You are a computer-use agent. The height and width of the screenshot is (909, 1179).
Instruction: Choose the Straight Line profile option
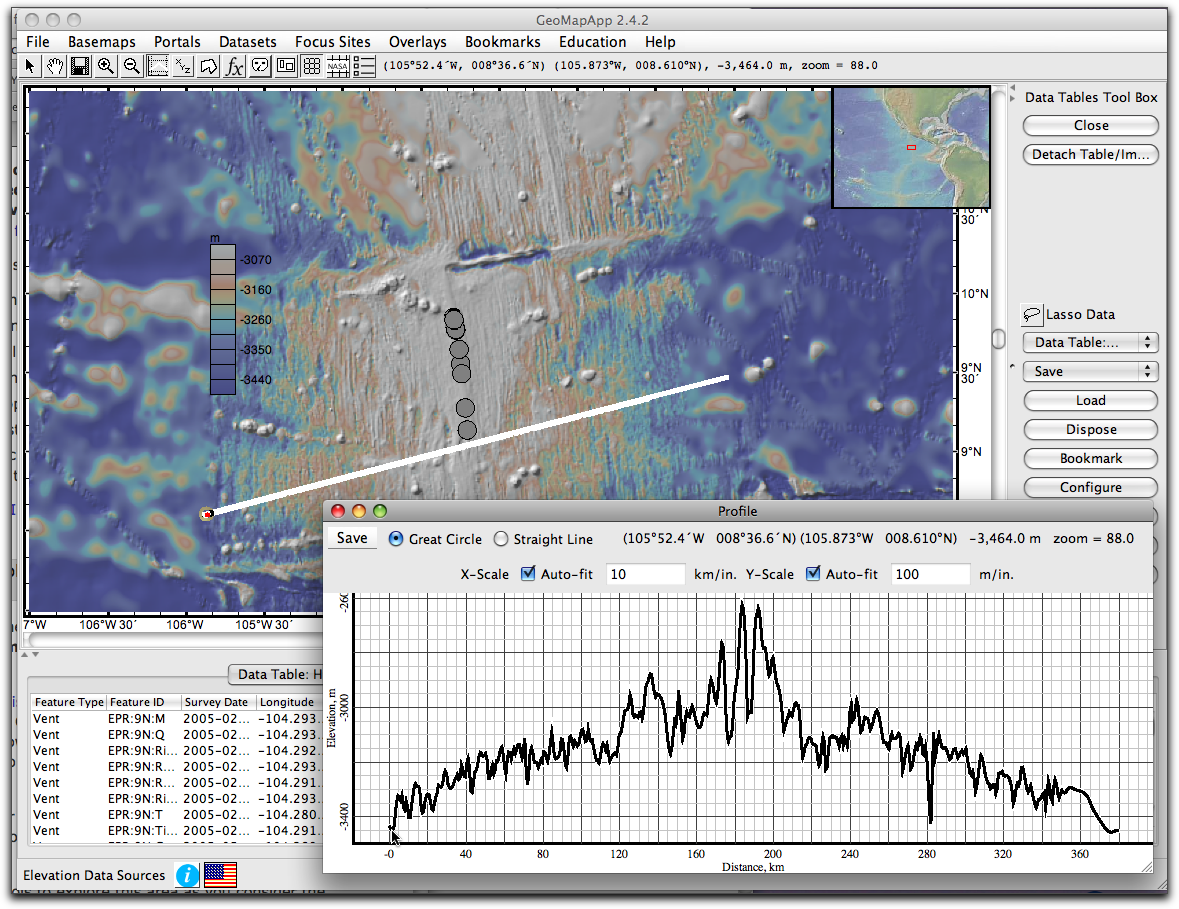pos(500,538)
